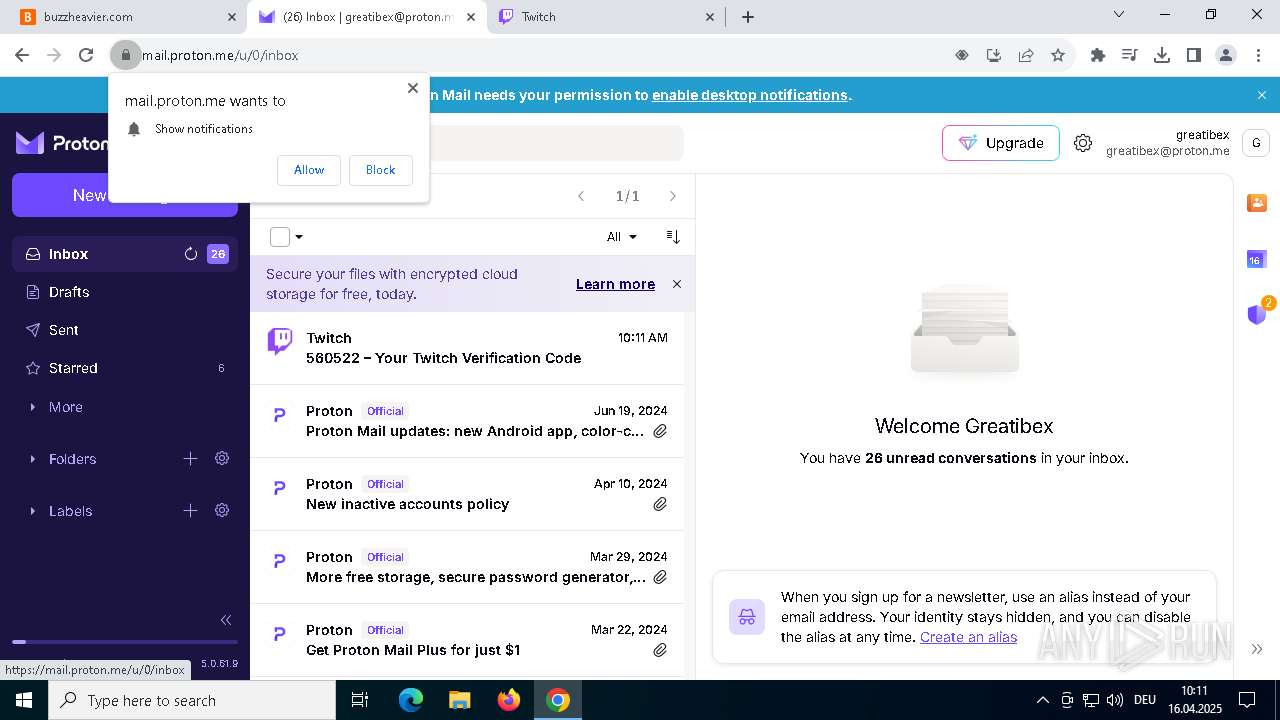Open a new browser tab
1280x720 pixels.
coord(748,17)
